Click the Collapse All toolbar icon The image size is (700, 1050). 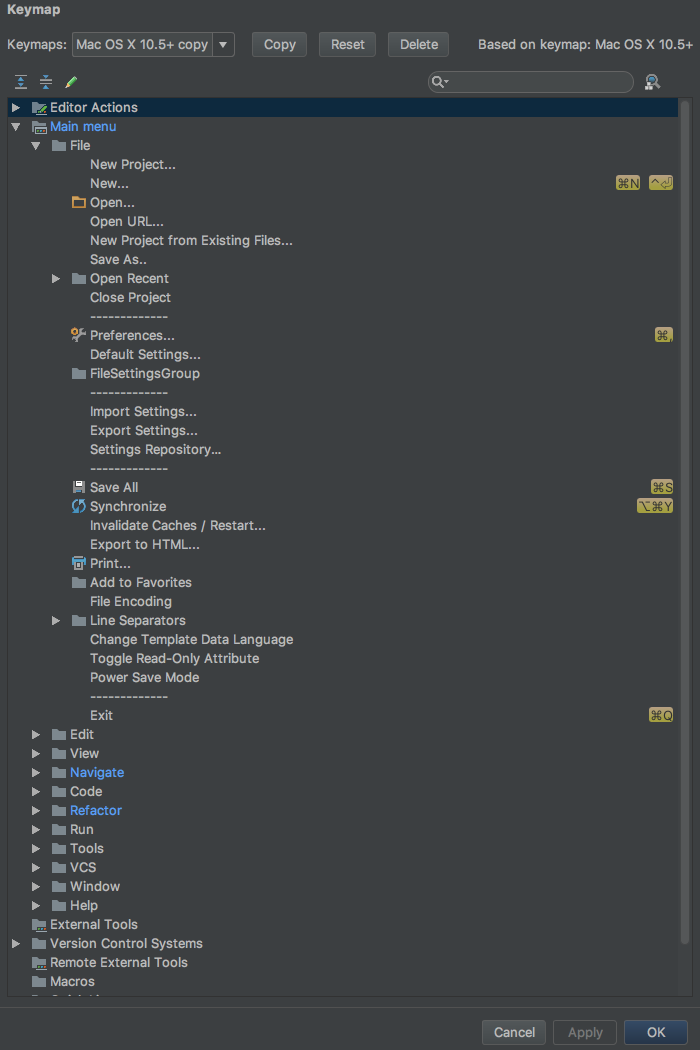click(45, 81)
